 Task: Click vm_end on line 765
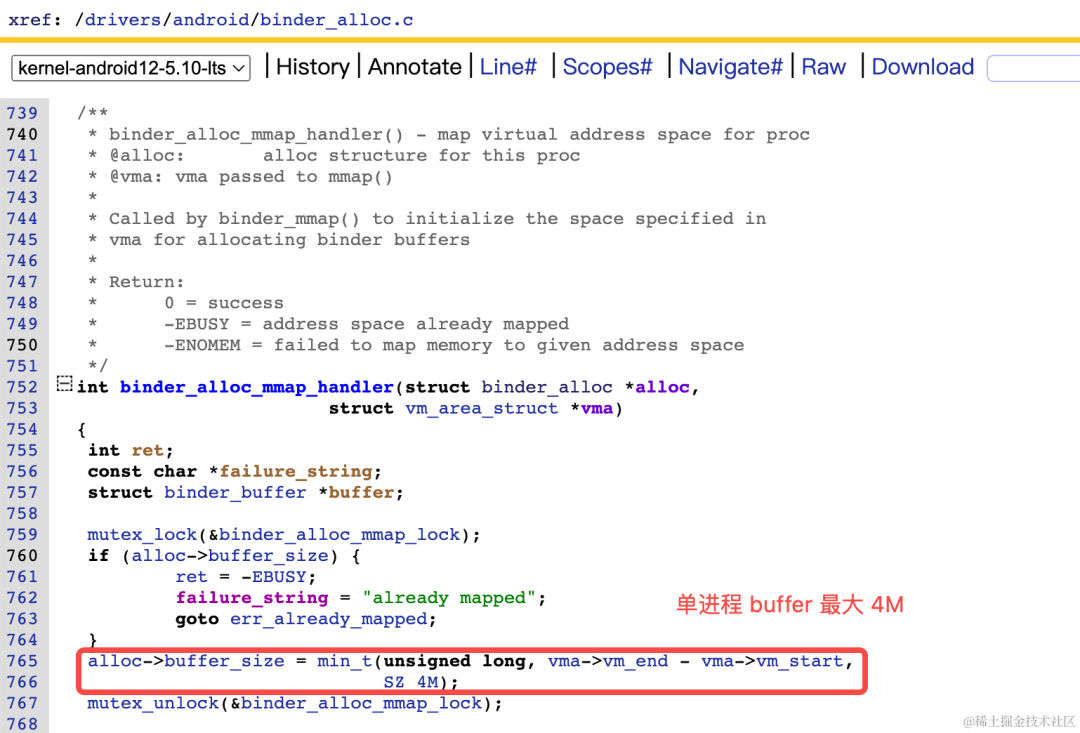point(636,661)
